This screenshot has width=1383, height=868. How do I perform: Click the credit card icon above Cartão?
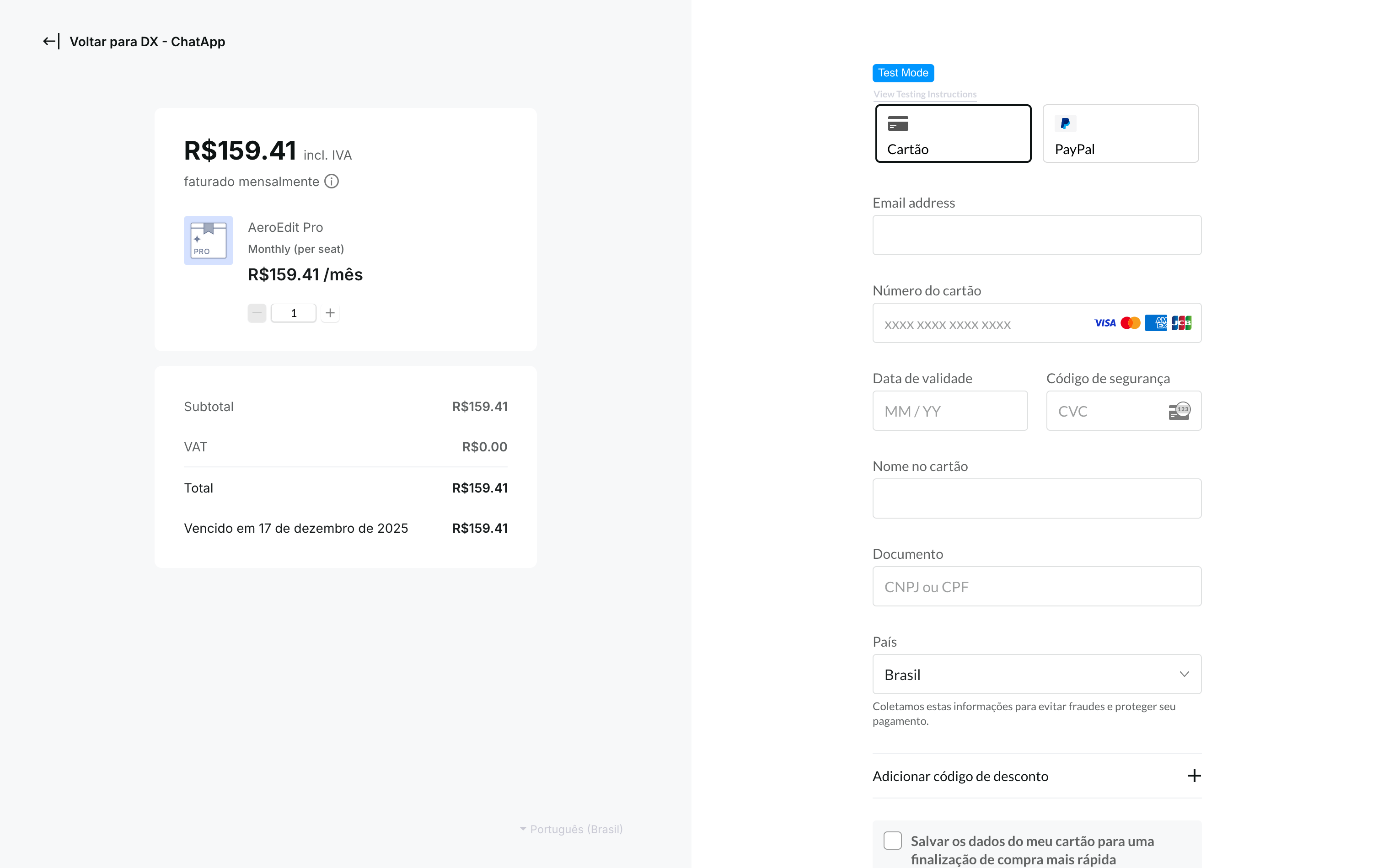(x=897, y=123)
